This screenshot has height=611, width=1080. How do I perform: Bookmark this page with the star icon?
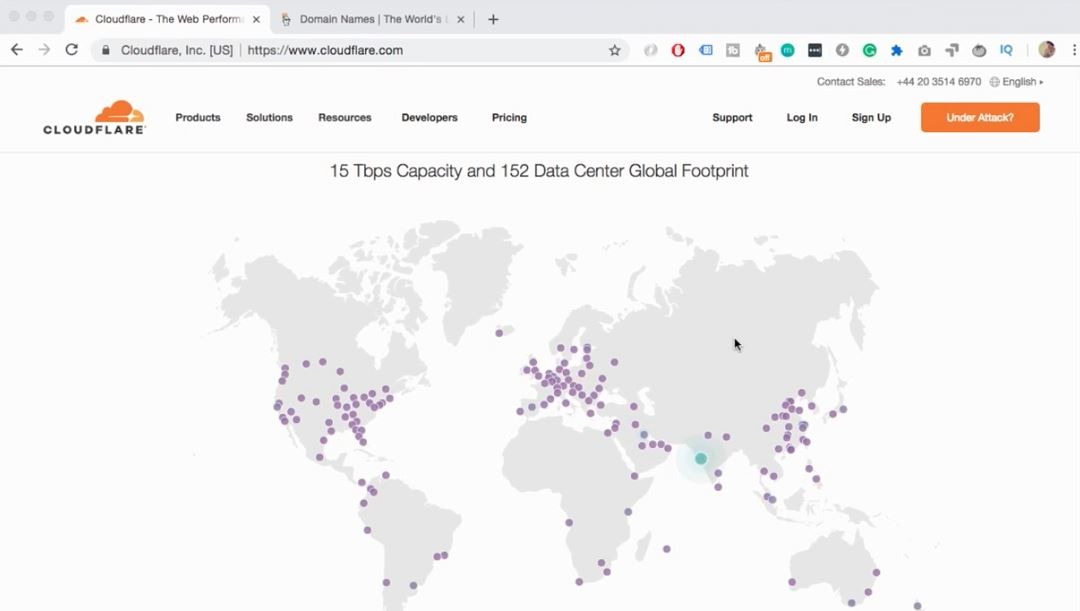615,50
